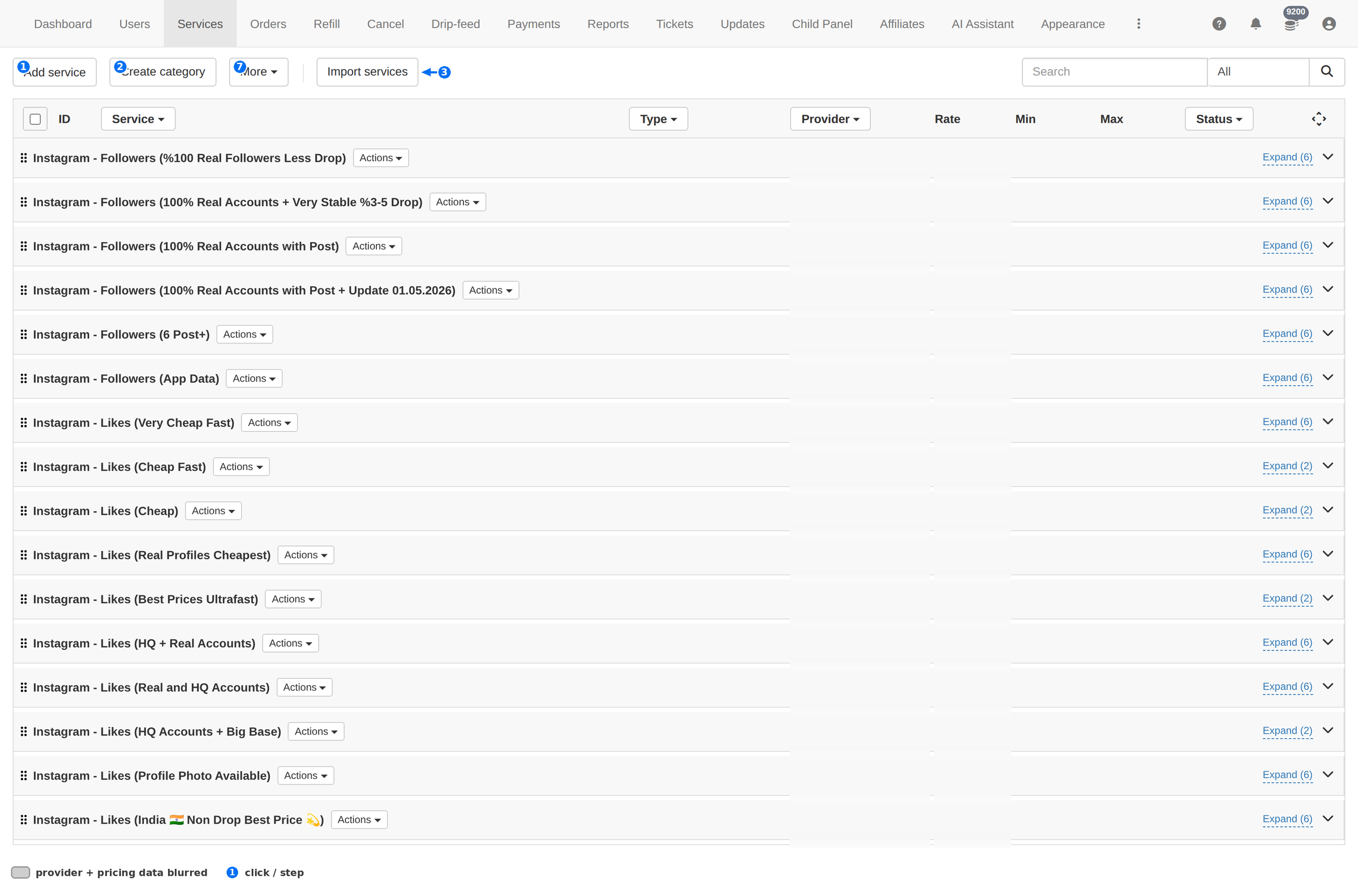Open the AI Assistant tab
The height and width of the screenshot is (896, 1358).
(x=982, y=24)
